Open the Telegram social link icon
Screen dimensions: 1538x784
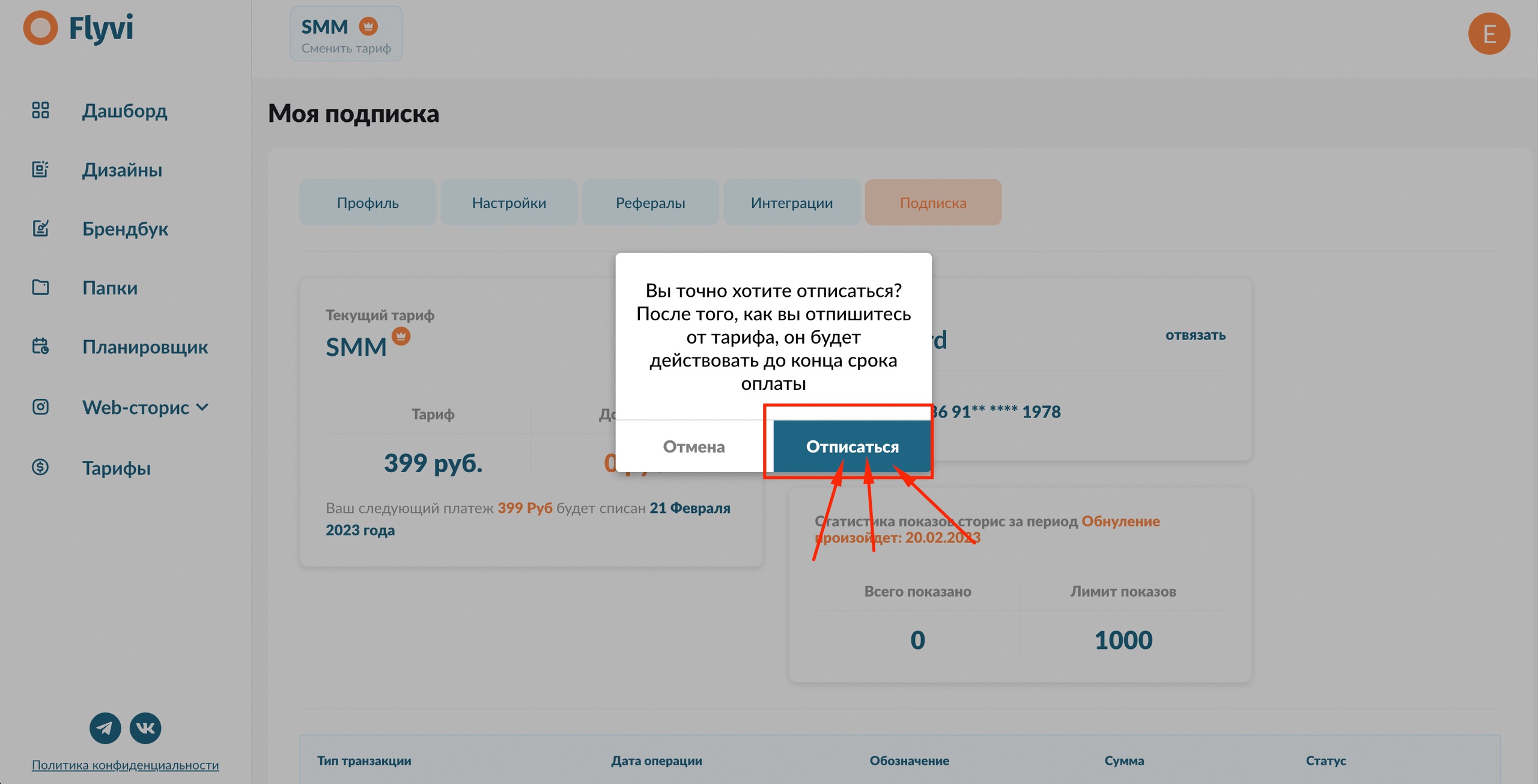105,728
